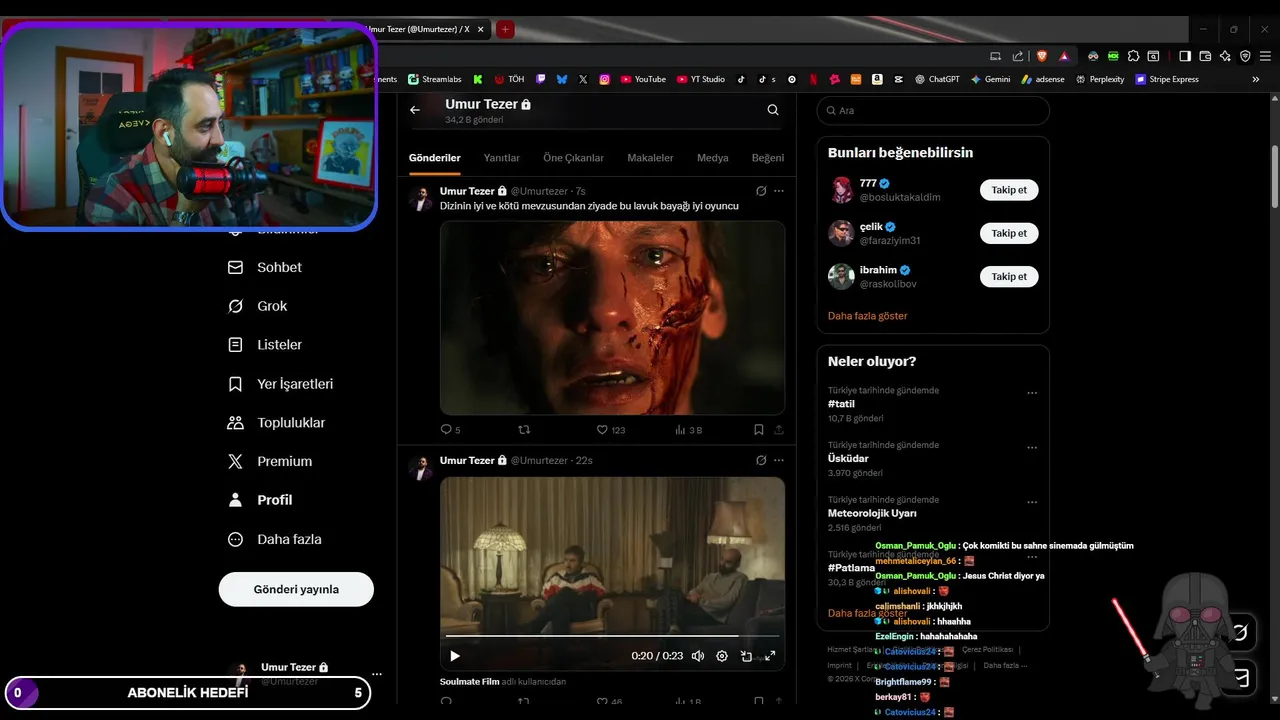
Task: Open more options for Meteorolojik Uyarı trend
Action: (x=1032, y=502)
